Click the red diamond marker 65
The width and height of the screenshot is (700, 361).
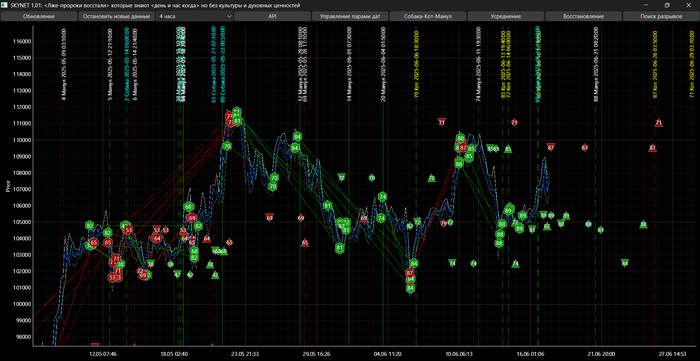click(x=229, y=242)
